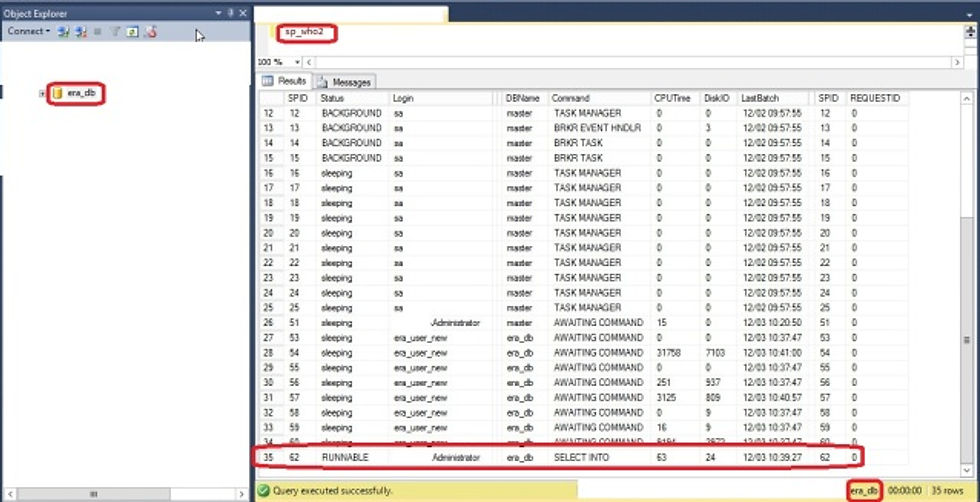Click the Object Explorer scrollbar left arrow

point(9,494)
